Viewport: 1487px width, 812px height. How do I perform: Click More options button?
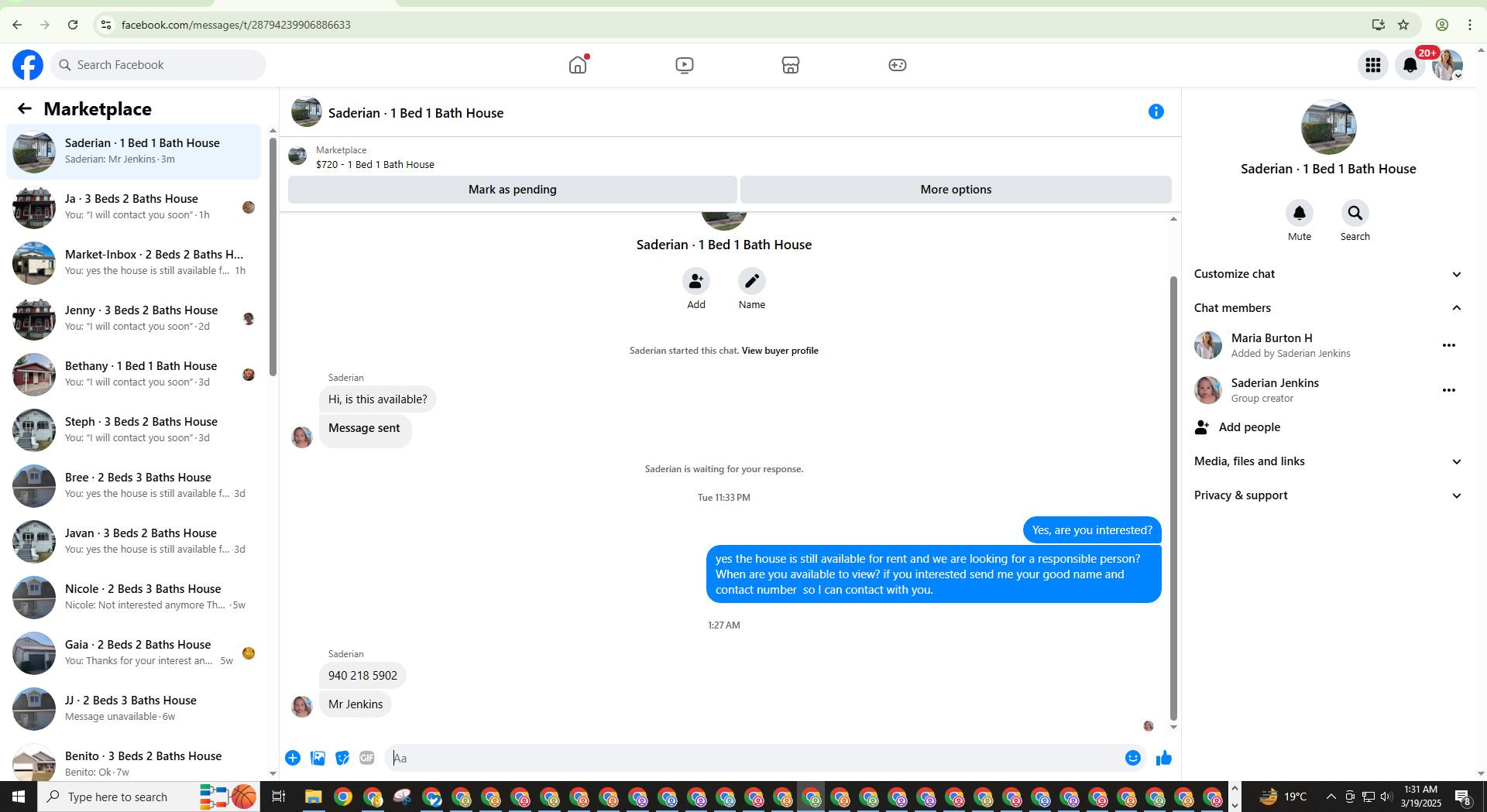[956, 190]
